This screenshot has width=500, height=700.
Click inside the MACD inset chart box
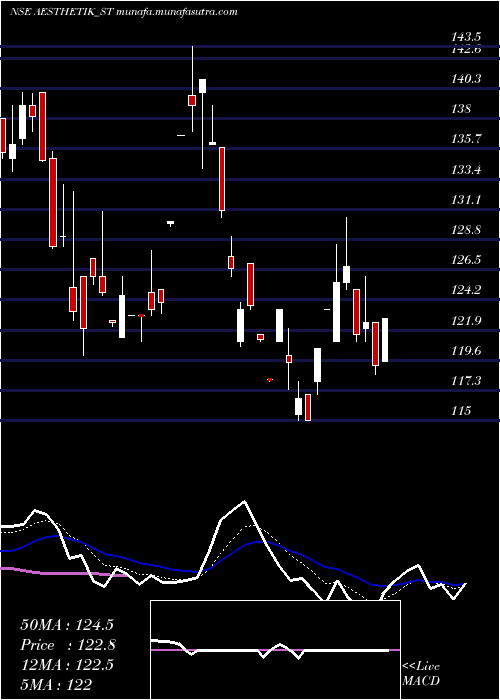[275, 650]
